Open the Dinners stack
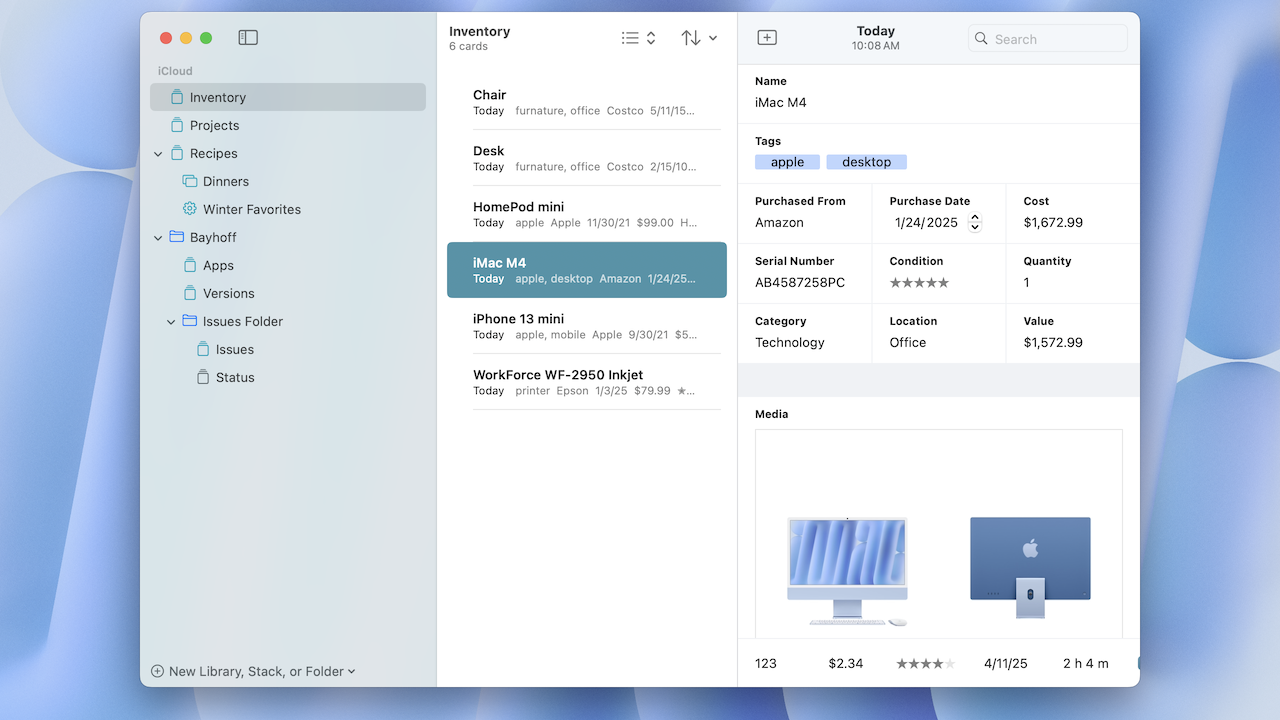The image size is (1280, 720). point(288,181)
